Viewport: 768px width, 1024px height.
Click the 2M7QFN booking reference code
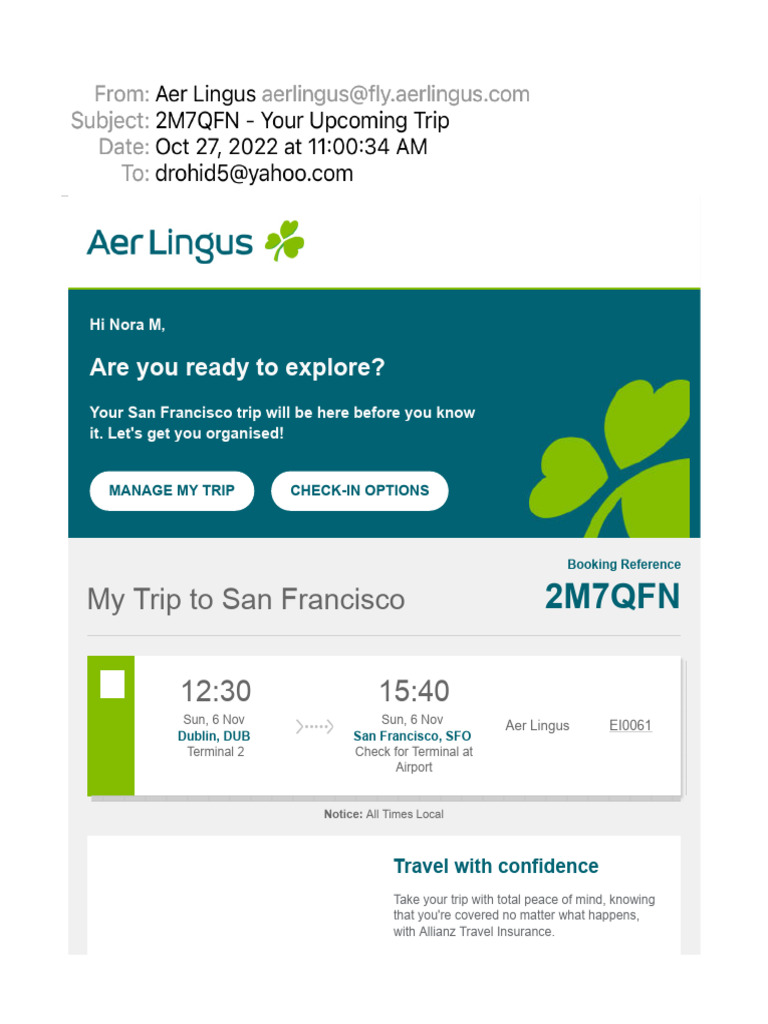coord(612,597)
